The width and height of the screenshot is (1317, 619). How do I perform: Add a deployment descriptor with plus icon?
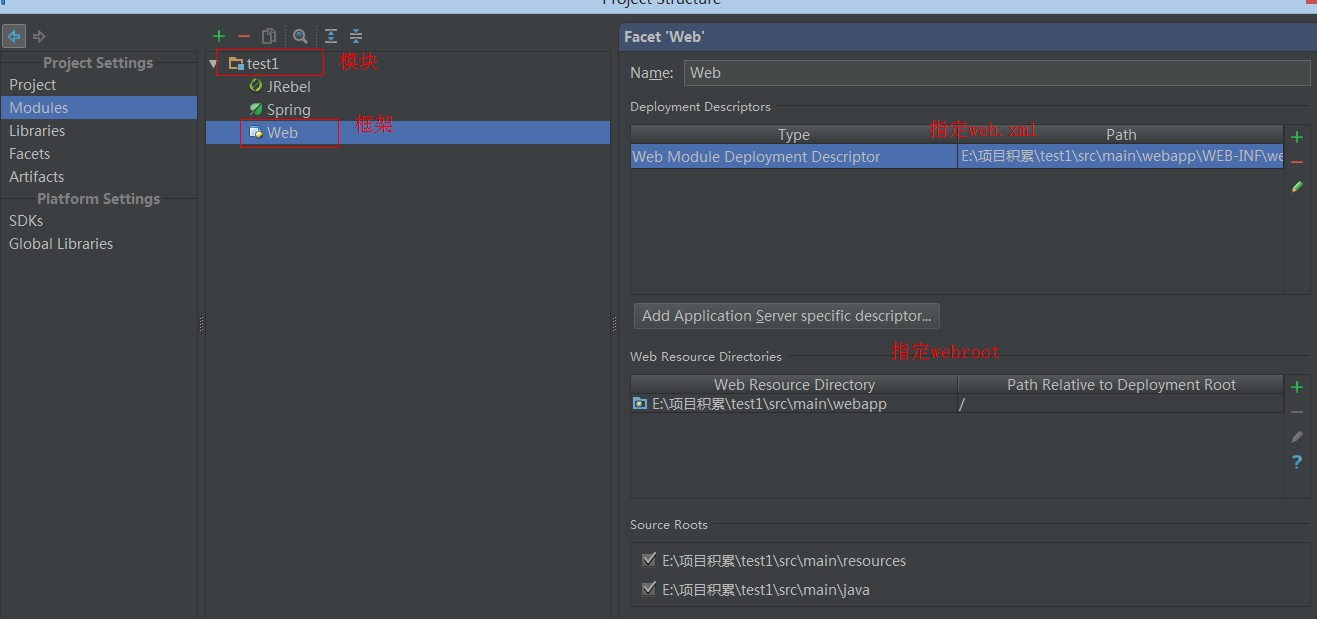coord(1297,137)
